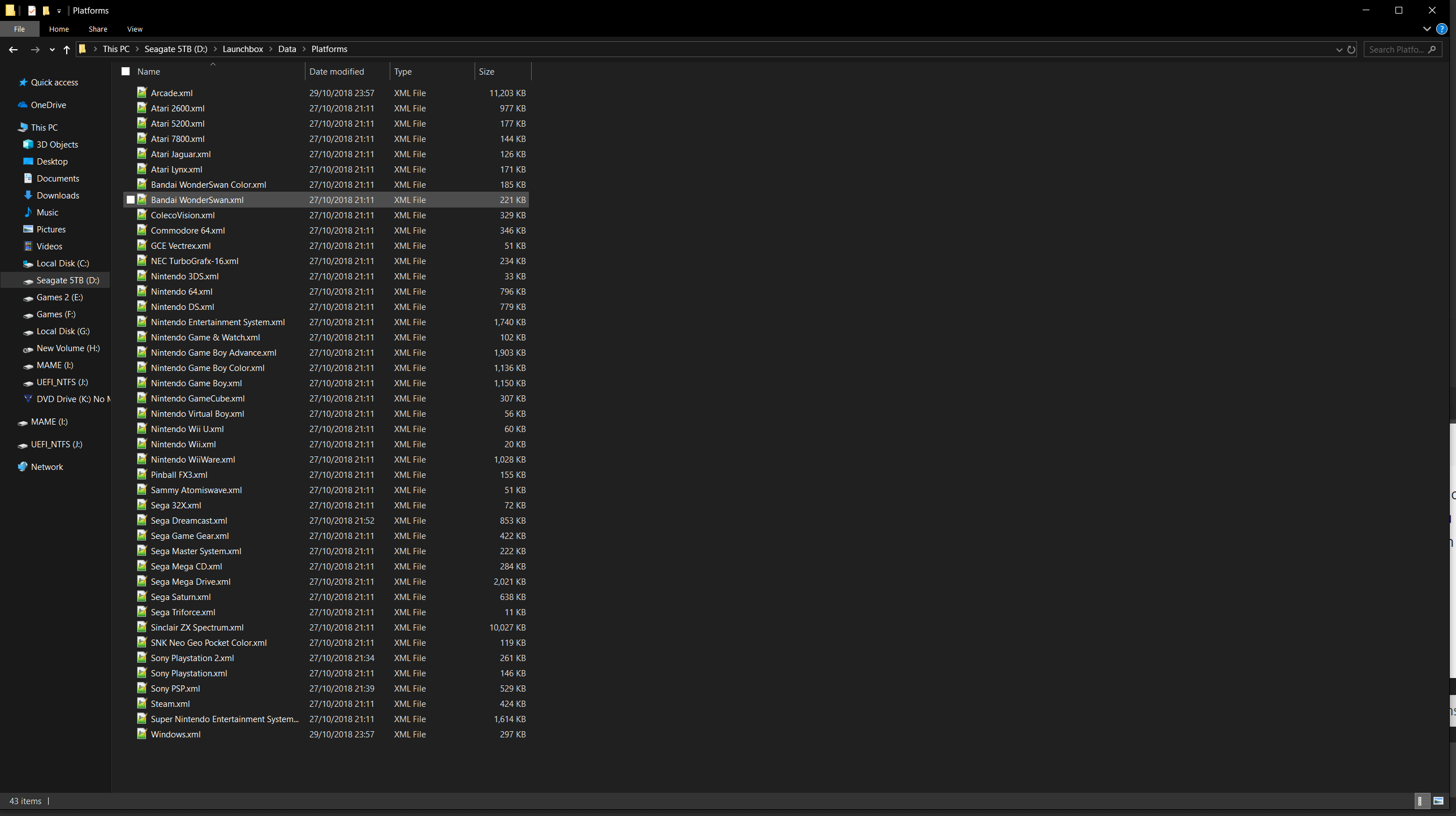Click the Arcade.xml file icon
Screen dimensions: 1456x816
coord(142,93)
